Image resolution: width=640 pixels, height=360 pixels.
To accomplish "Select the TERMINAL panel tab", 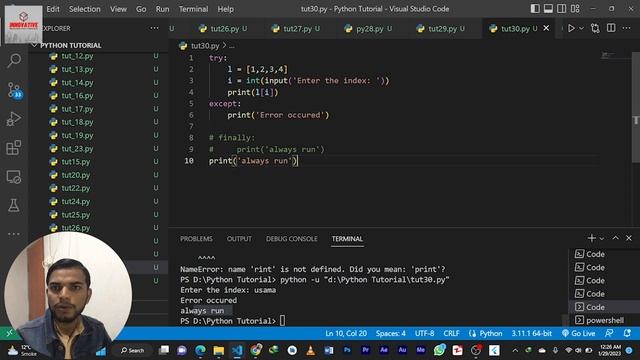I will coord(347,239).
